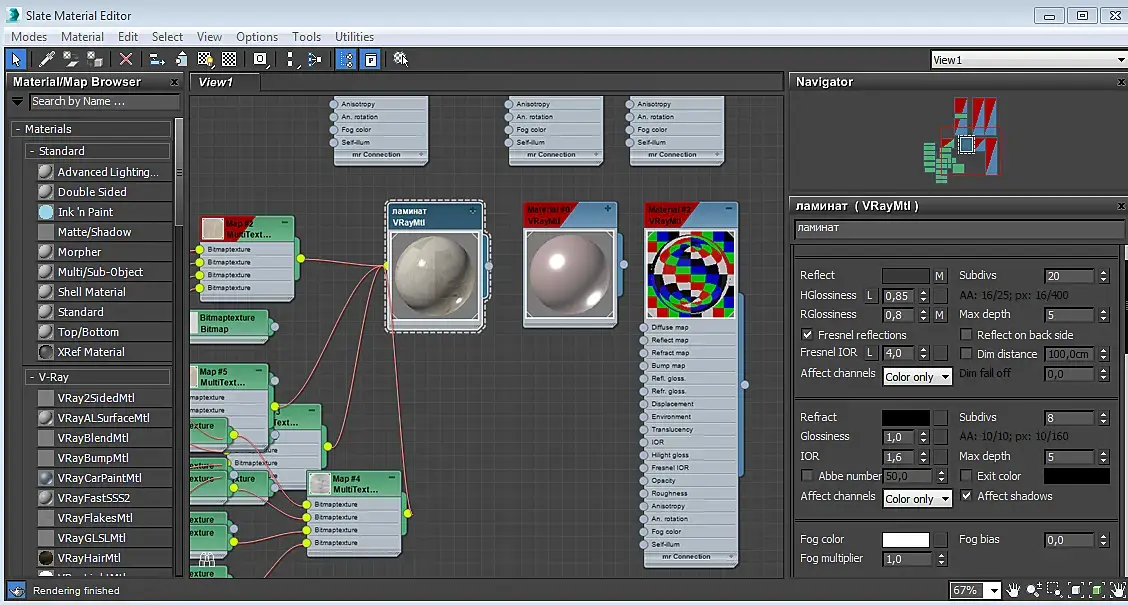
Task: Click the Search by Name field
Action: pos(103,101)
